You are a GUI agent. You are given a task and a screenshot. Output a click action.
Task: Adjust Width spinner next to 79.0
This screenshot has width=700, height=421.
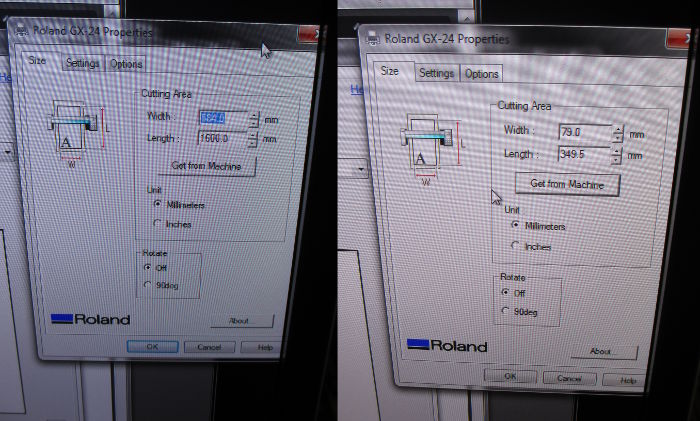[618, 133]
